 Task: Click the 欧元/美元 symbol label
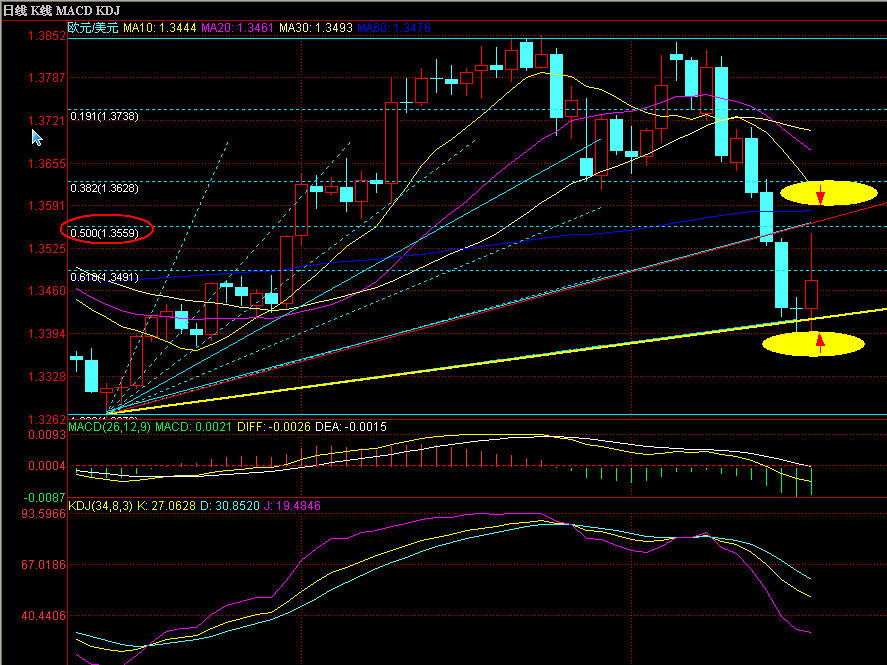pyautogui.click(x=93, y=28)
